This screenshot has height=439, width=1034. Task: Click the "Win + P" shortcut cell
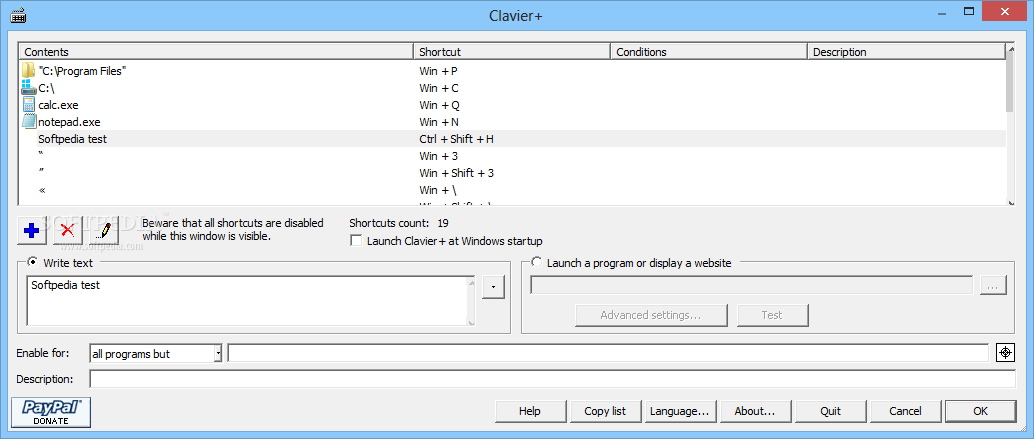(439, 71)
